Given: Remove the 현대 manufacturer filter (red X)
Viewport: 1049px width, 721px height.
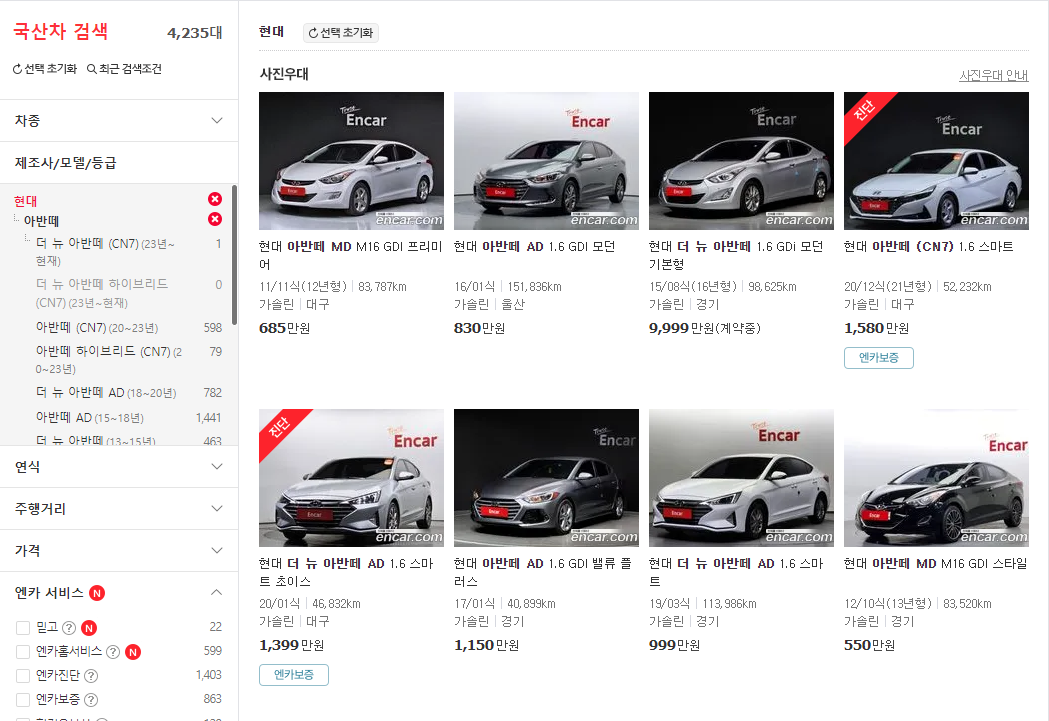Looking at the screenshot, I should (x=215, y=199).
